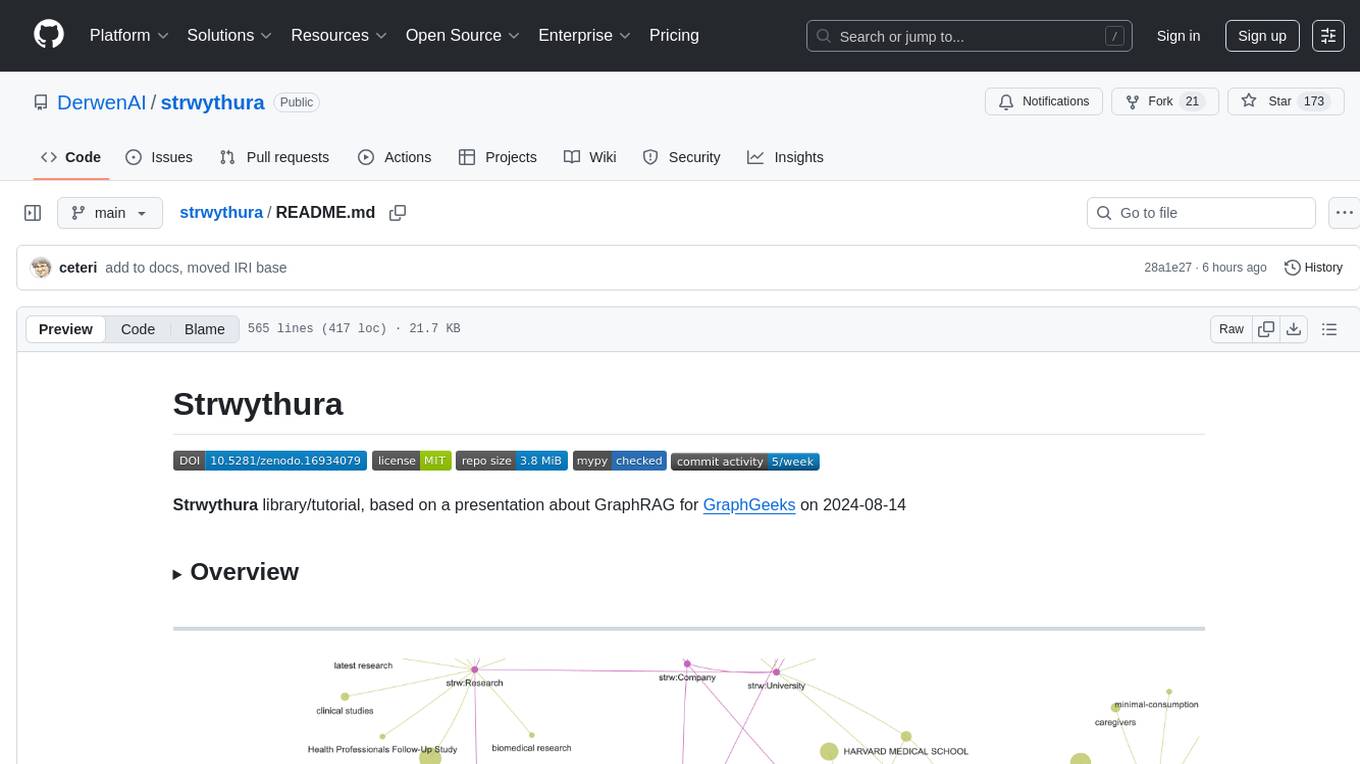Navigate to strwythura root in the breadcrumb

(x=221, y=212)
